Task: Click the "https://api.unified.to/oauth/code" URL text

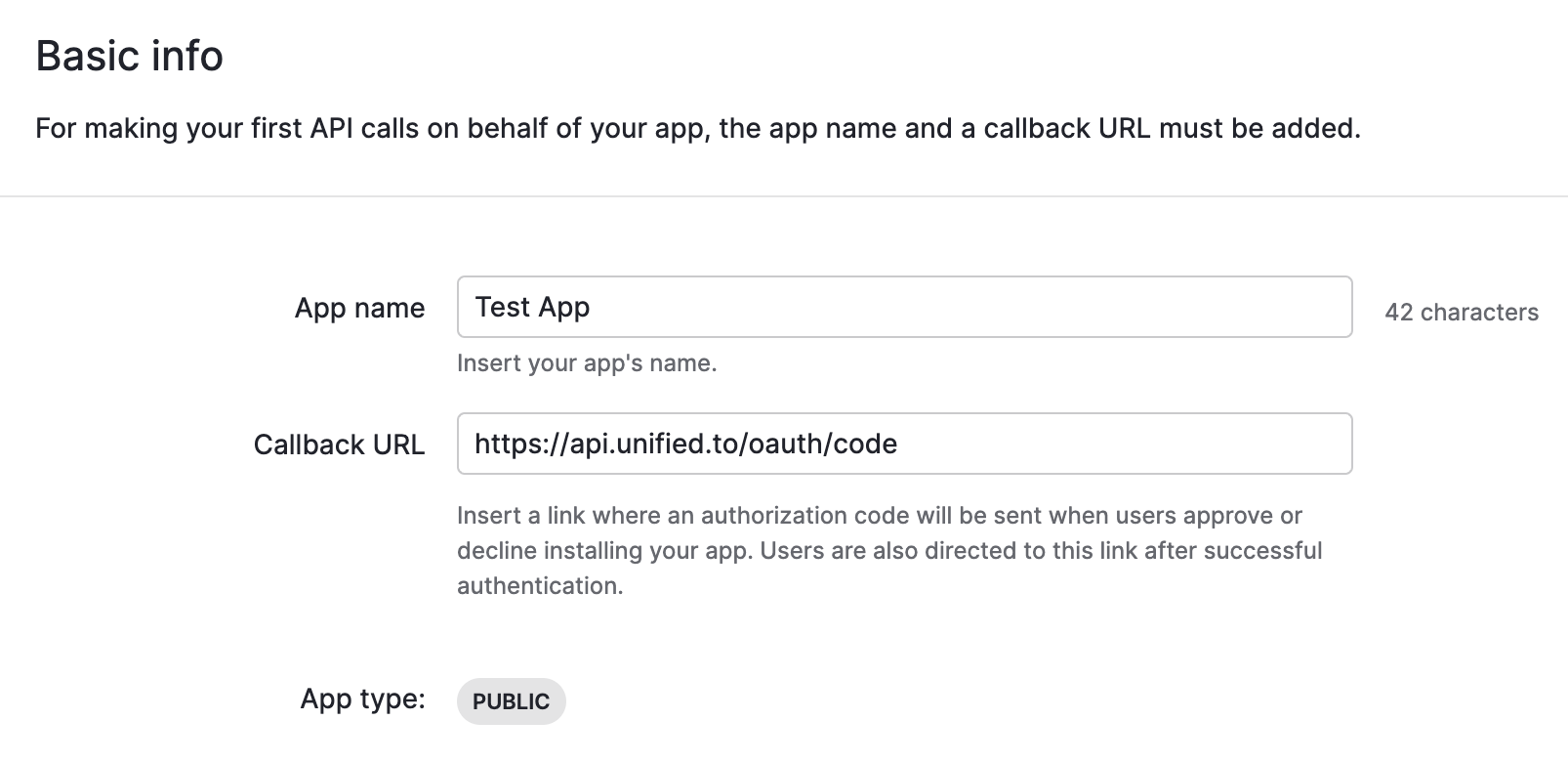Action: [x=685, y=444]
